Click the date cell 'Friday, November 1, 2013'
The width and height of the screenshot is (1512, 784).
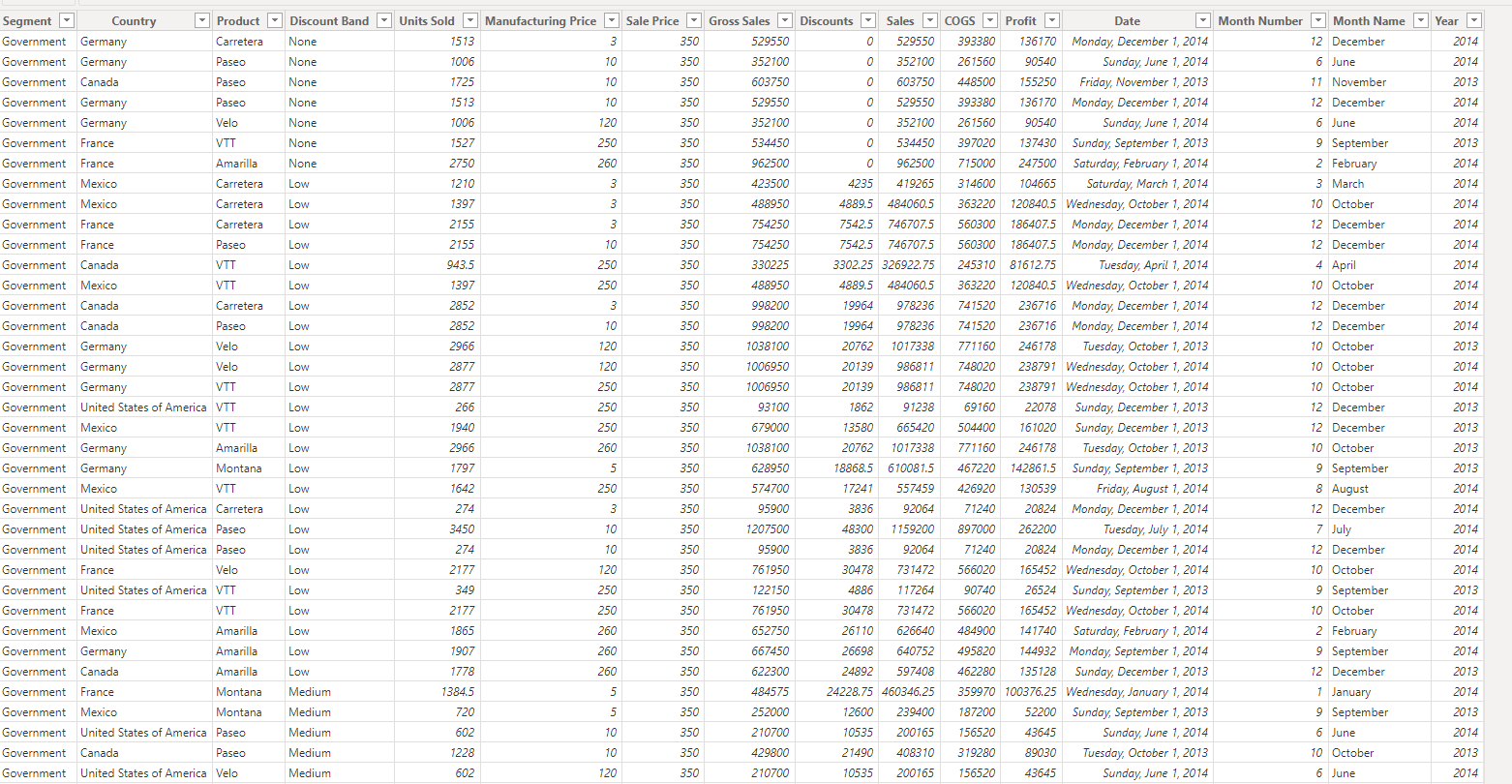tap(1143, 82)
